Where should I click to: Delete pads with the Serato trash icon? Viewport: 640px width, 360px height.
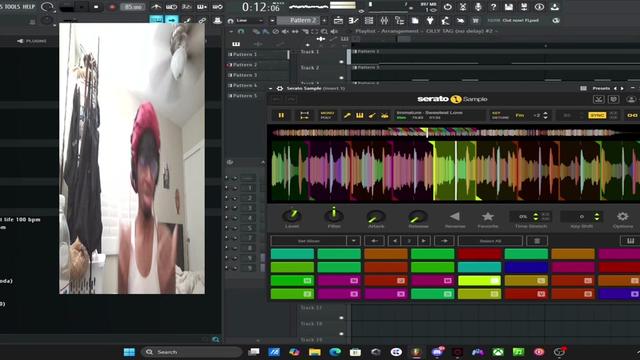pyautogui.click(x=537, y=241)
